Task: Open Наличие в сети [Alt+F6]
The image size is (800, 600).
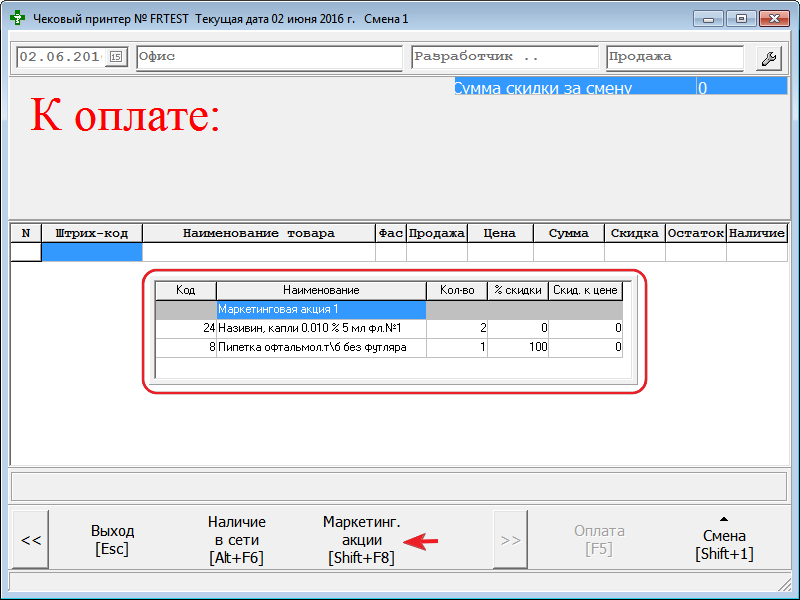Action: coord(236,540)
